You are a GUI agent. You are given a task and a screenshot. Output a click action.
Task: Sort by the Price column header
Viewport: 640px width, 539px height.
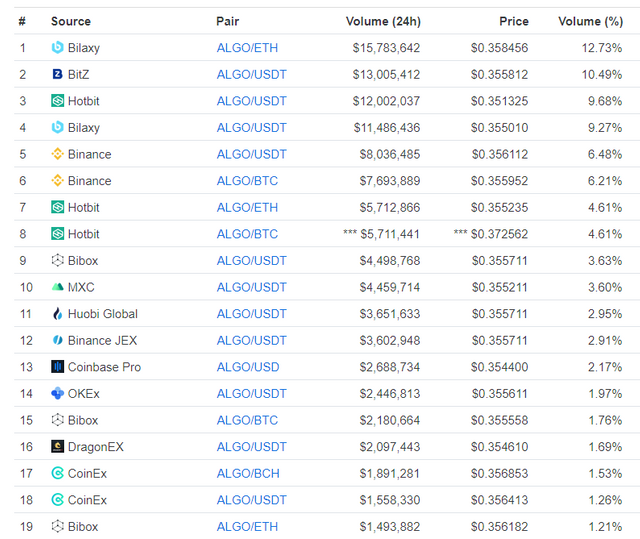[513, 21]
